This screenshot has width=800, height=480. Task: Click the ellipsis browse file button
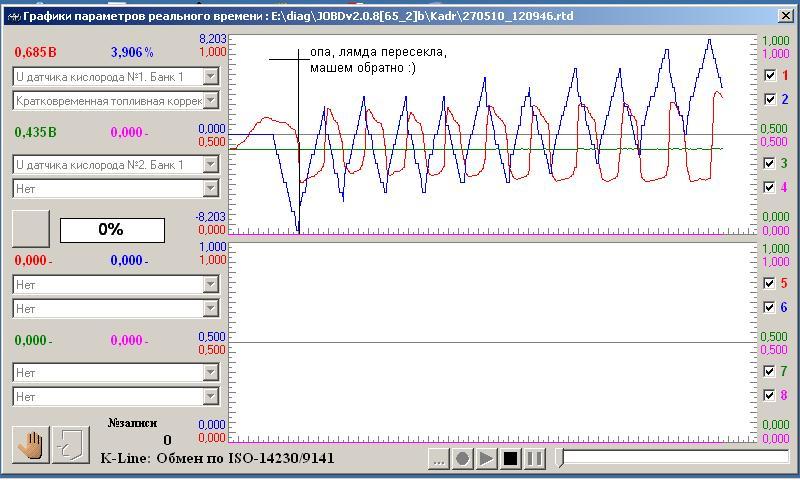click(x=437, y=459)
